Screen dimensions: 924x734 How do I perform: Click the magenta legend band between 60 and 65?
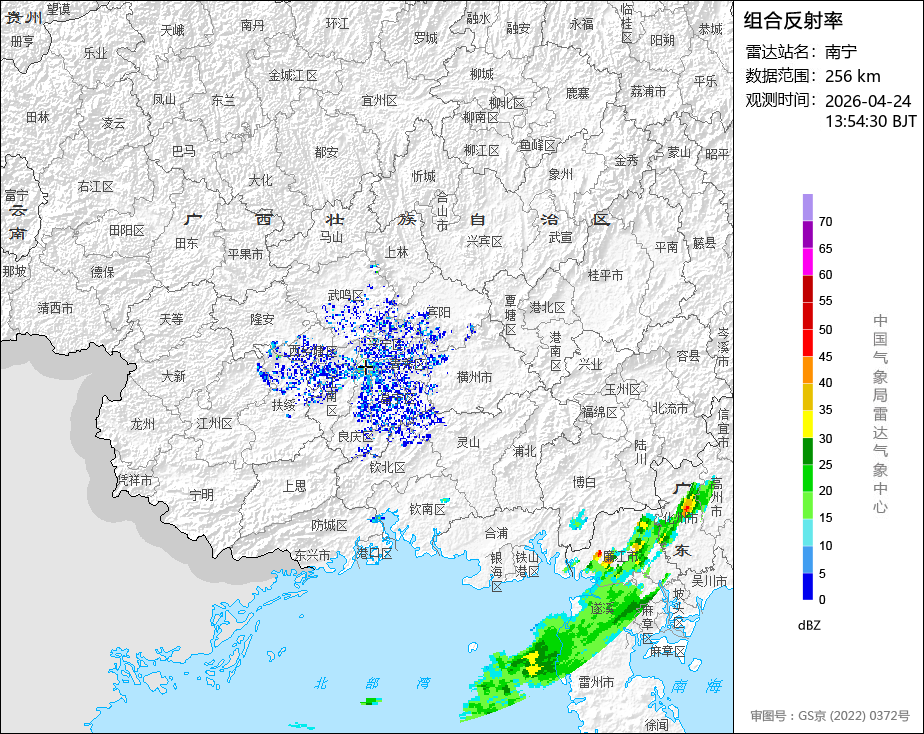[x=807, y=262]
